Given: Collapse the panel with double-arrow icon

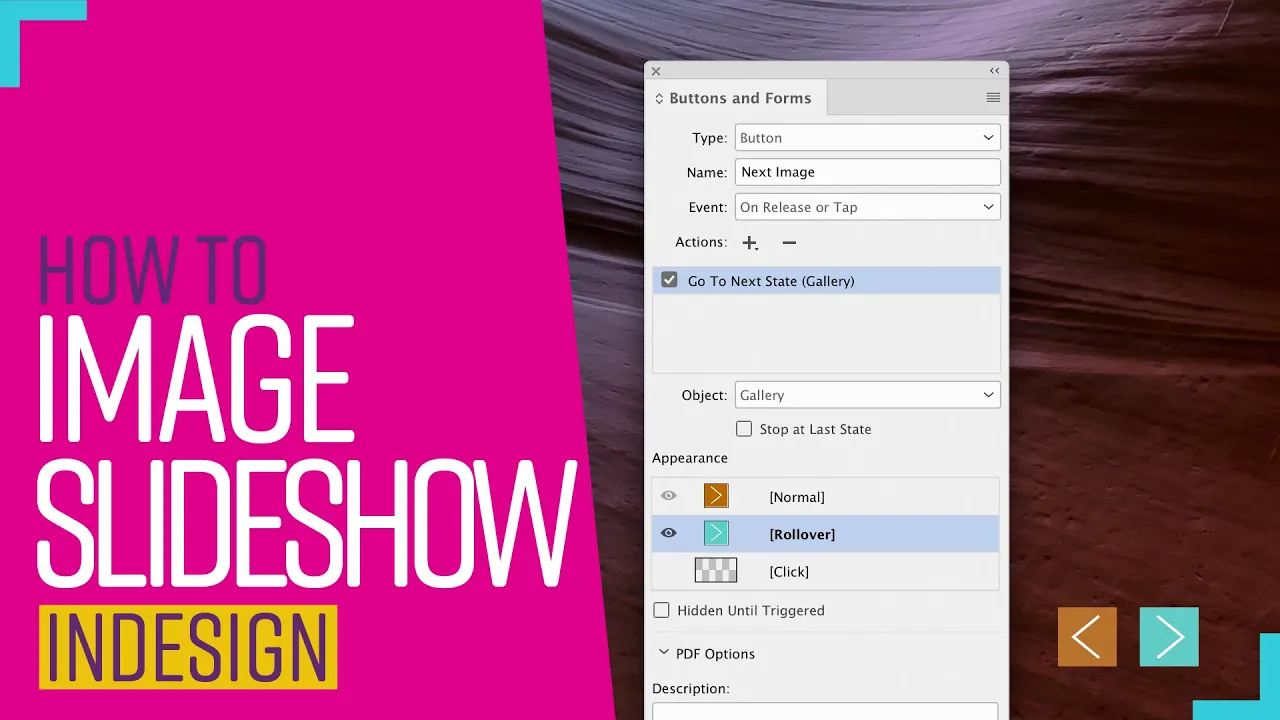Looking at the screenshot, I should [994, 71].
